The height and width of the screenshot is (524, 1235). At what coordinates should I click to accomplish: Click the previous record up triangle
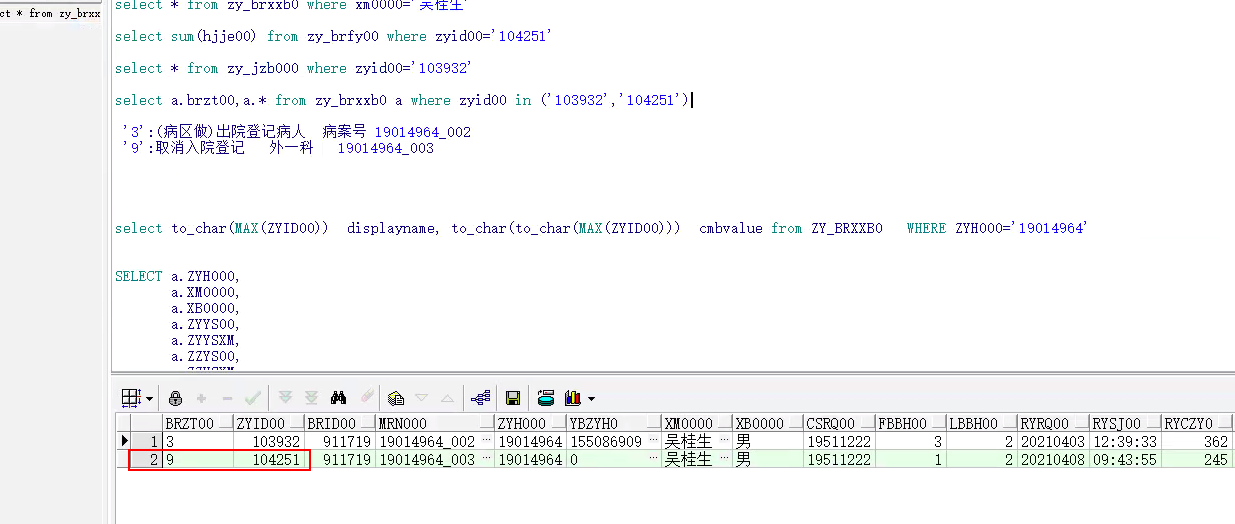[x=447, y=397]
